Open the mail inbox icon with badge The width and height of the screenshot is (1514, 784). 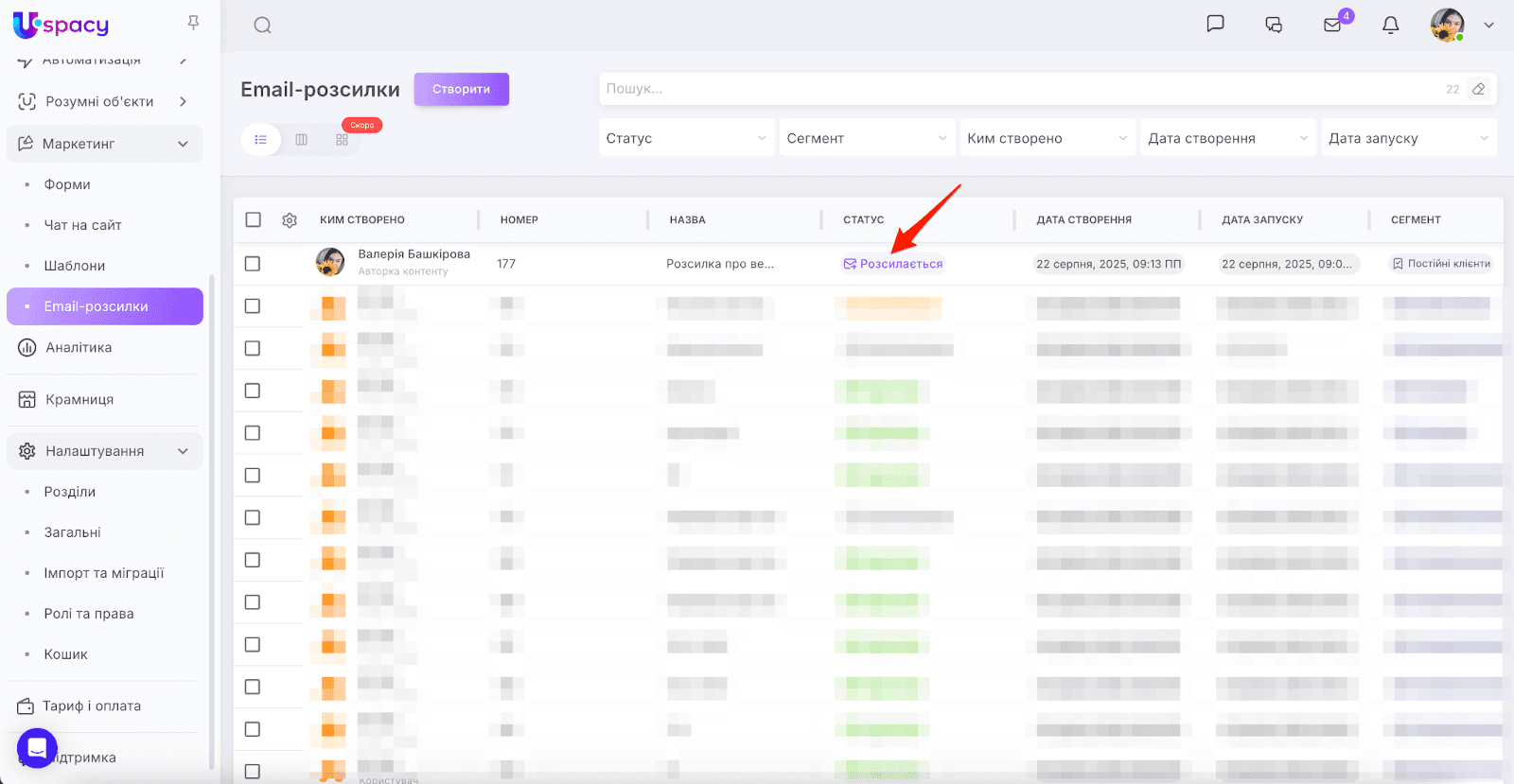1332,26
